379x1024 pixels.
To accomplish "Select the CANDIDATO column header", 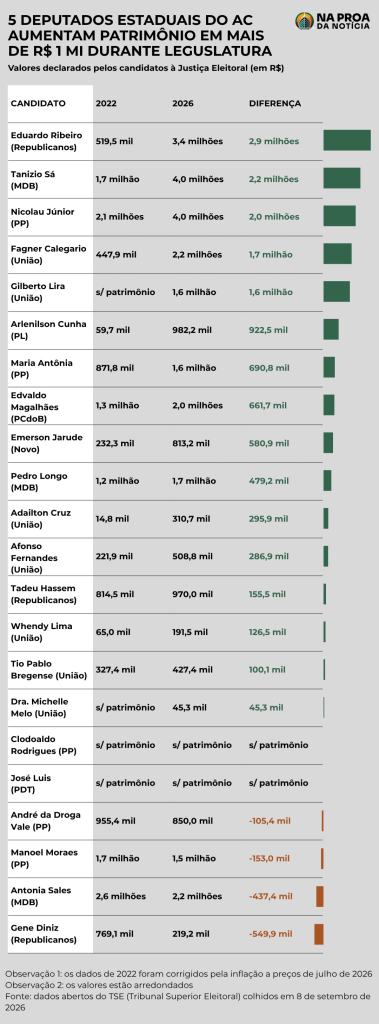I will coord(39,103).
